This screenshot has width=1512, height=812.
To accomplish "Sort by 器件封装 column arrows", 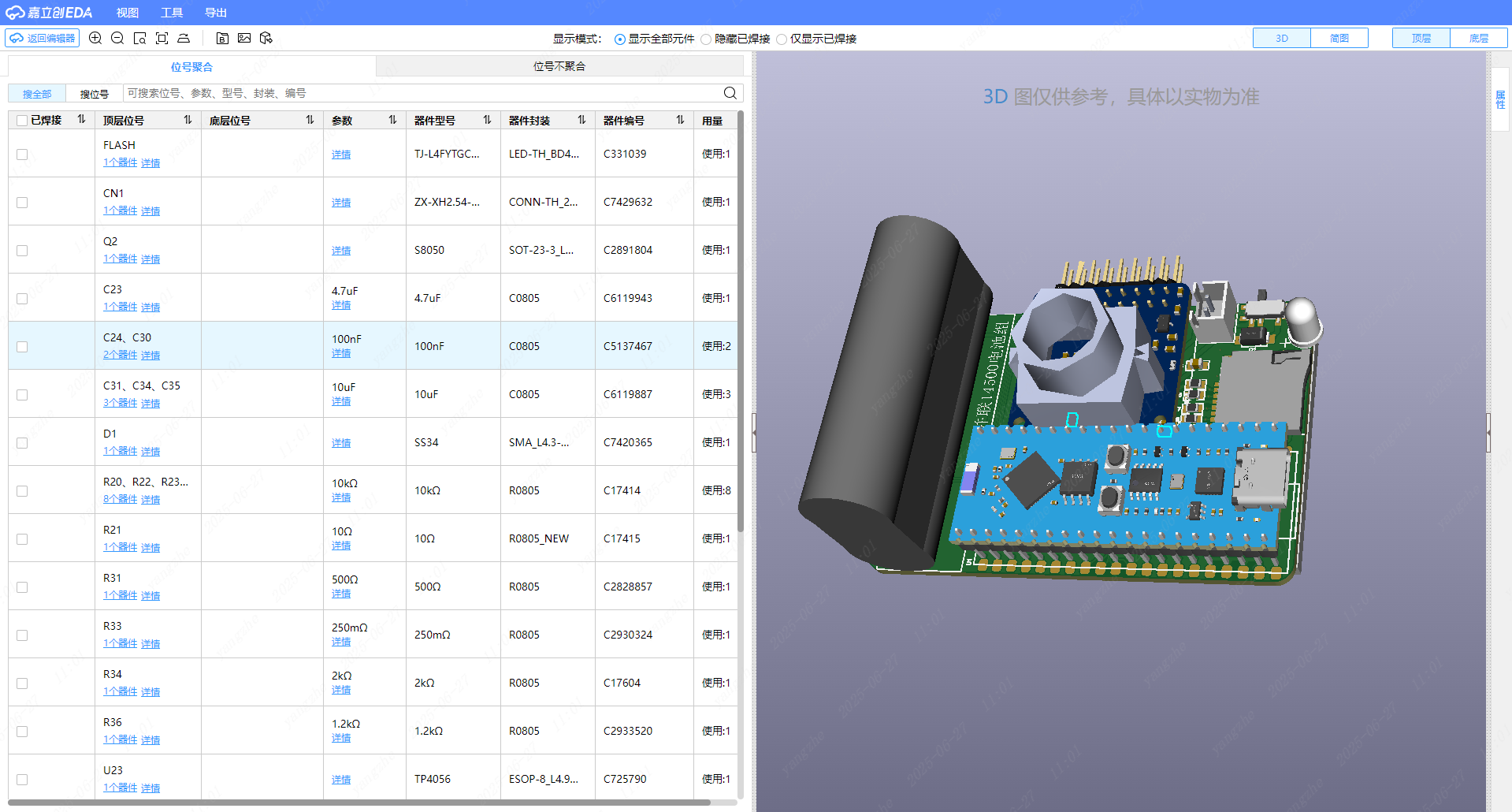I will [x=581, y=120].
